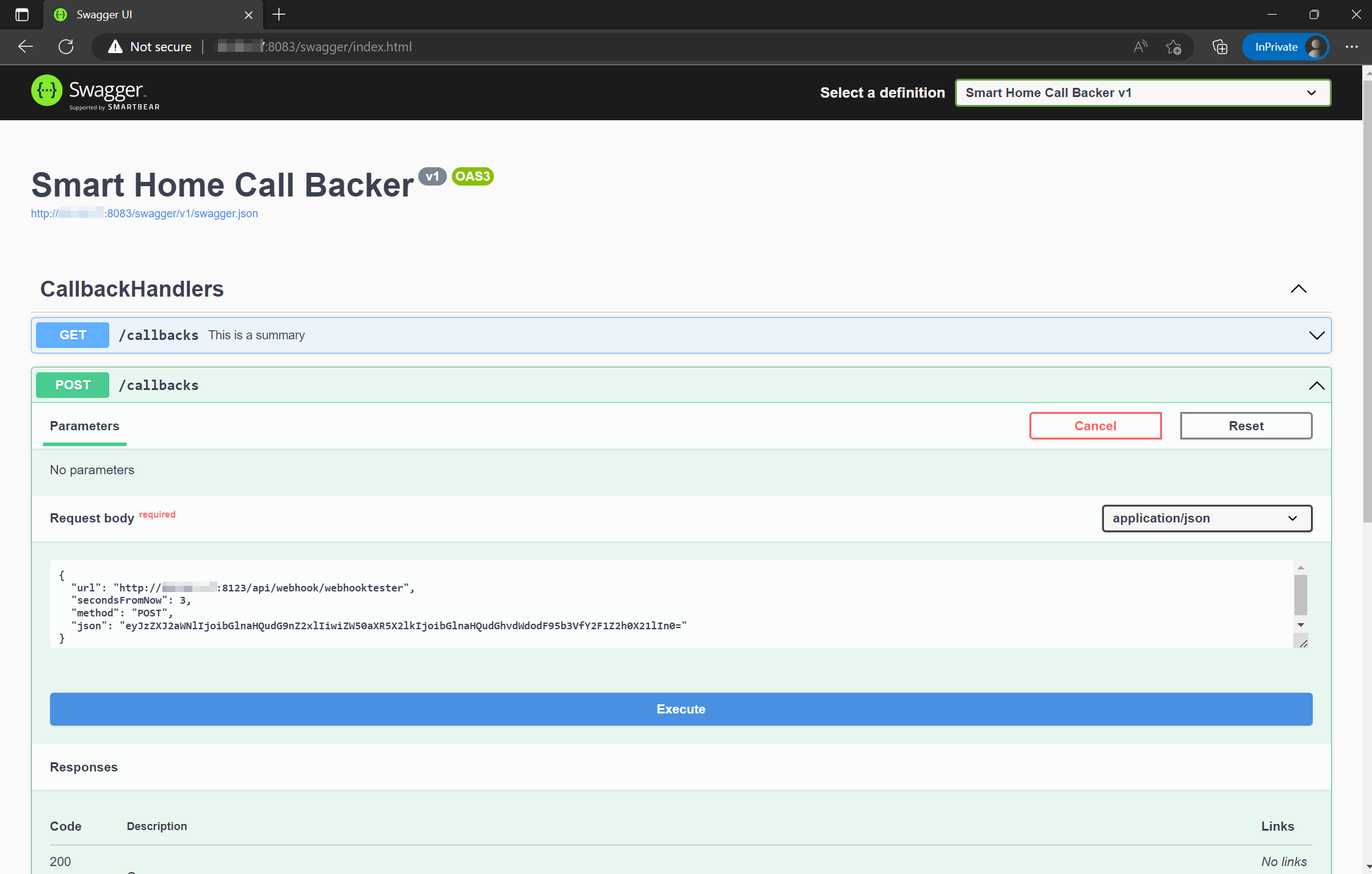
Task: Click the Smart Home Call Backer title
Action: click(x=222, y=185)
